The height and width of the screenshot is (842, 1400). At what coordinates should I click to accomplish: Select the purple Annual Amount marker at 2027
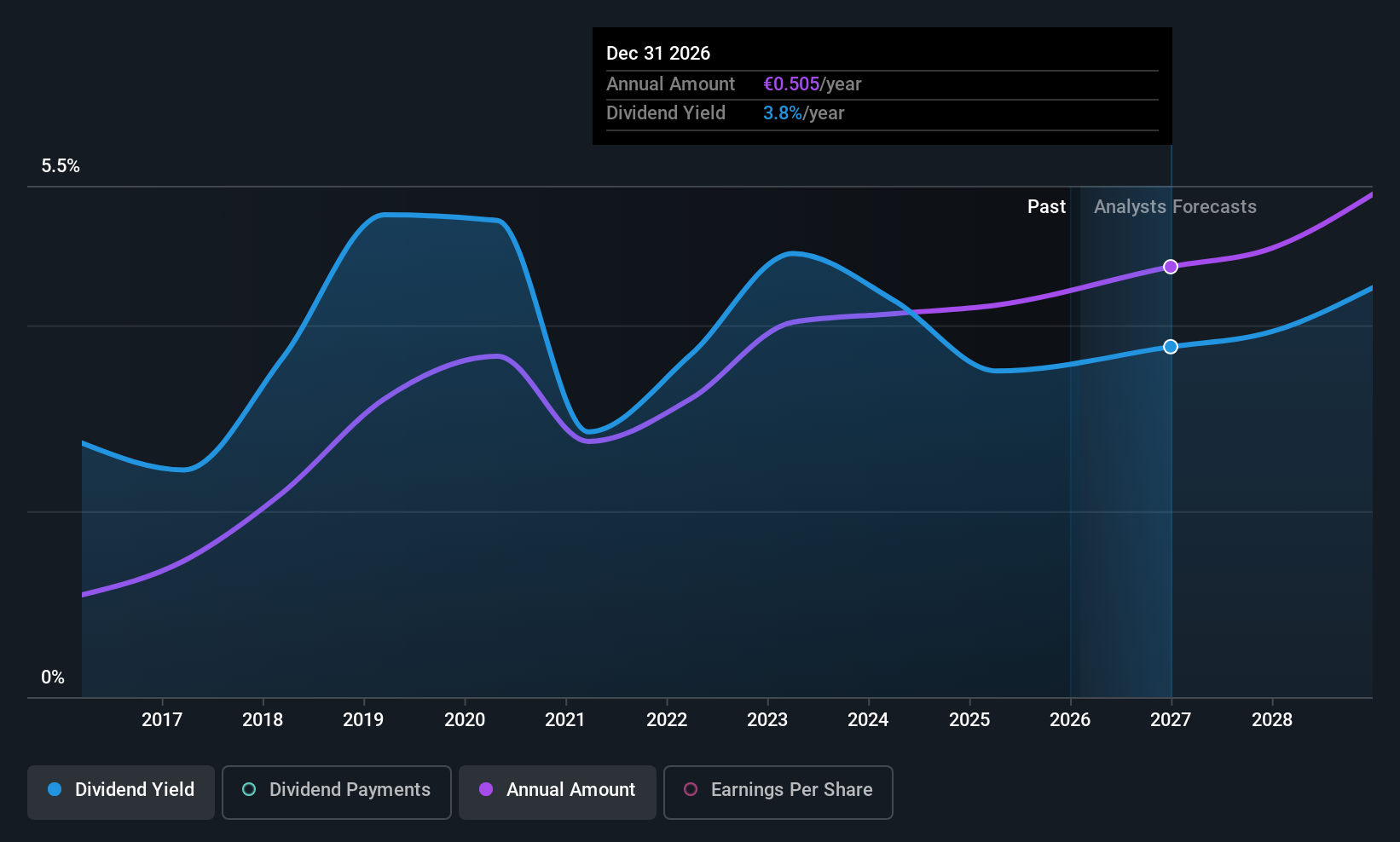point(1171,267)
